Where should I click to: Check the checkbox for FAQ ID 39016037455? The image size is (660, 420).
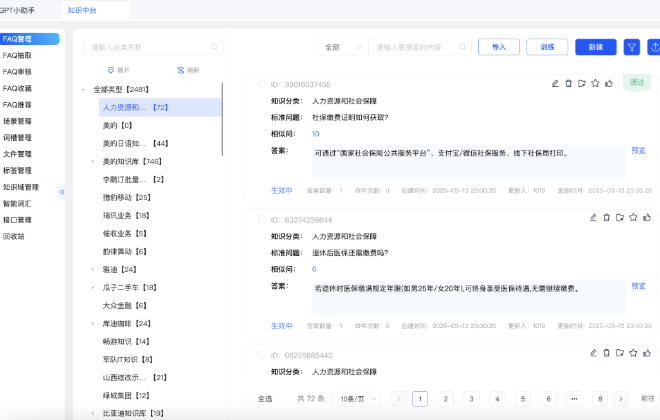pyautogui.click(x=262, y=85)
